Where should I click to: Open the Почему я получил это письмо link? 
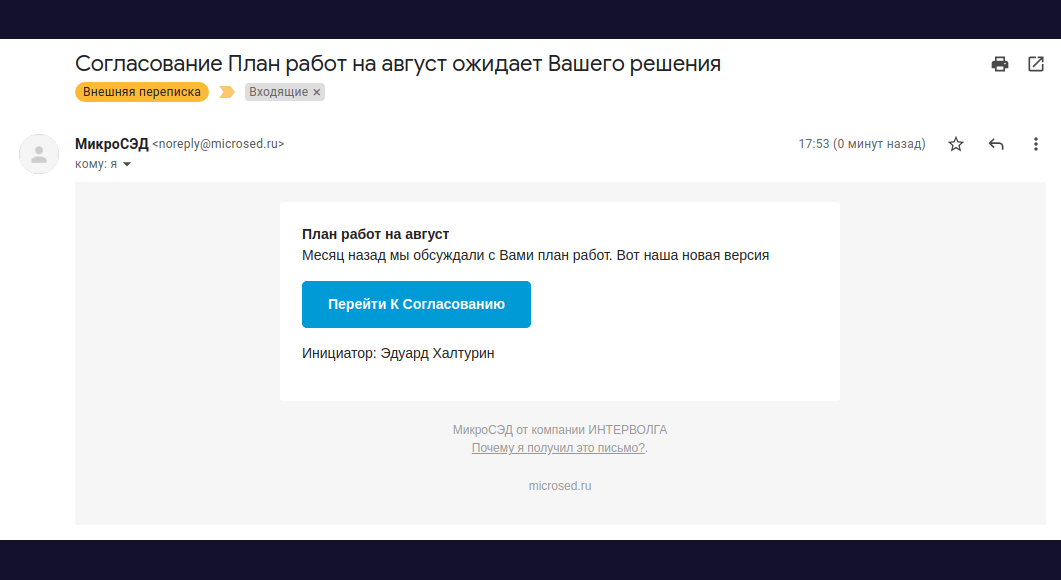point(557,448)
